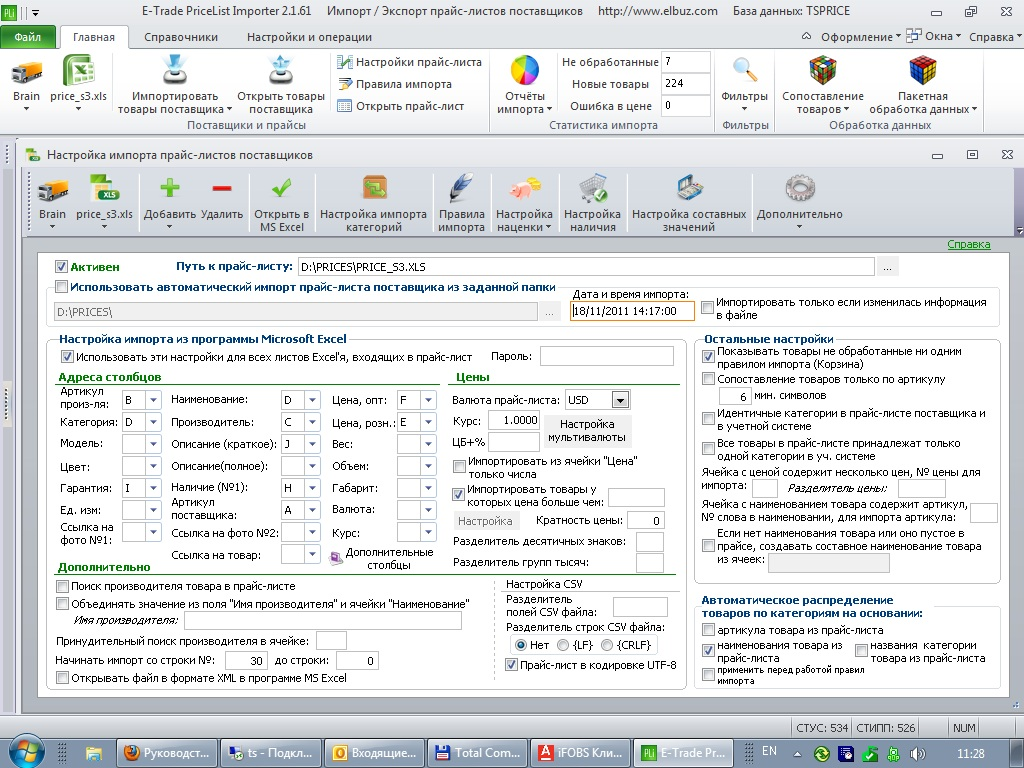The image size is (1024, 768).
Task: Expand Артикул поставщика column dropdown
Action: 312,509
